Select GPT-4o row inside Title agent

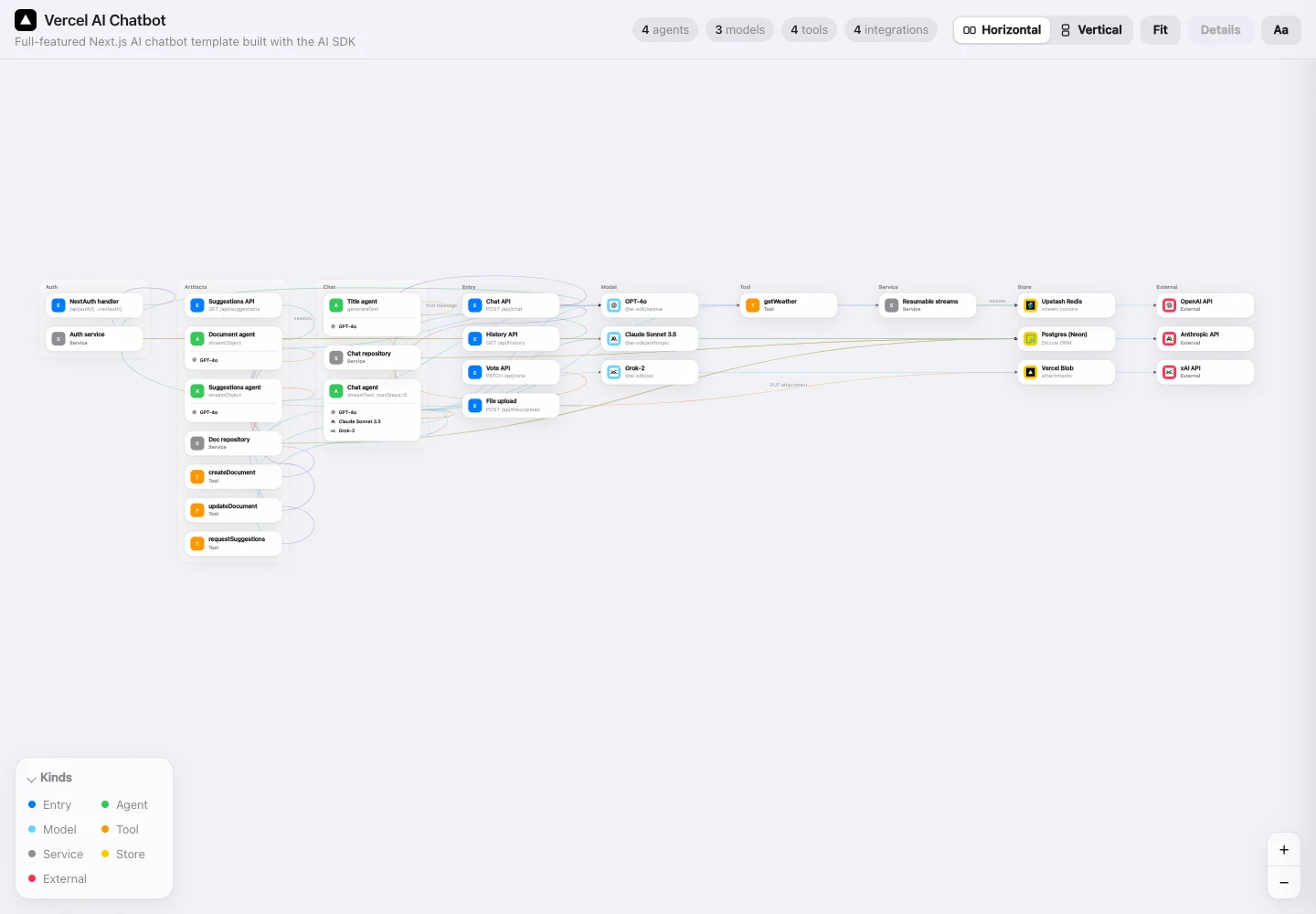372,326
